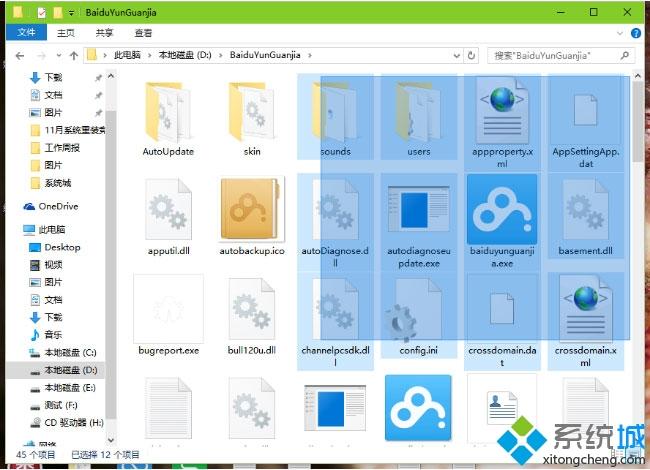Click 此电脑 in the address bar
This screenshot has height=470, width=650.
[127, 55]
